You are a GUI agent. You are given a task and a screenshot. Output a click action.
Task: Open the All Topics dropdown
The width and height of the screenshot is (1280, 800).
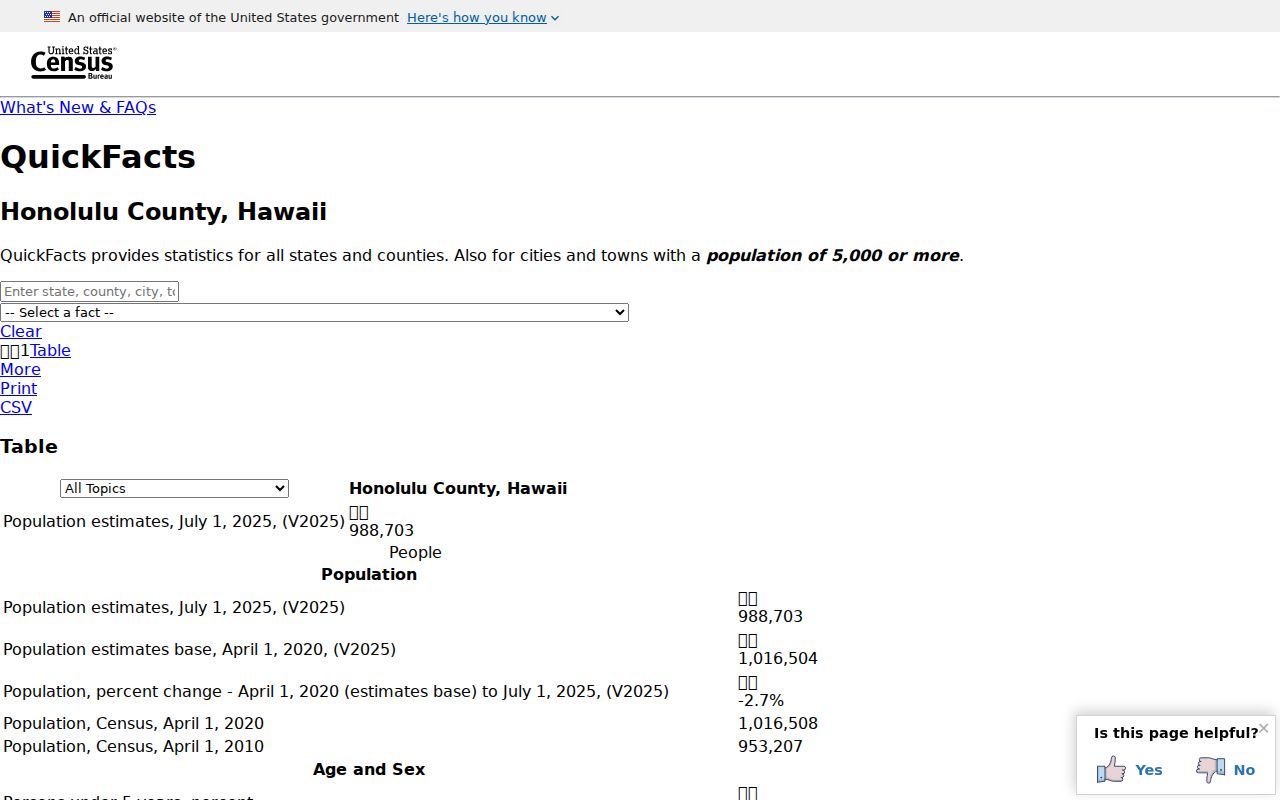point(174,488)
